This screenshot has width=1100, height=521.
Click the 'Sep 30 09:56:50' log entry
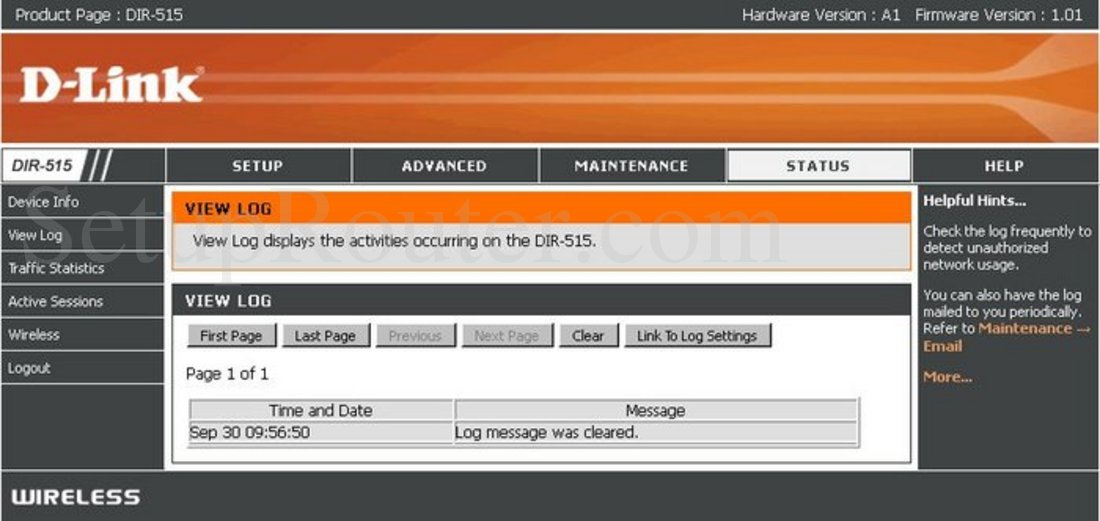249,433
